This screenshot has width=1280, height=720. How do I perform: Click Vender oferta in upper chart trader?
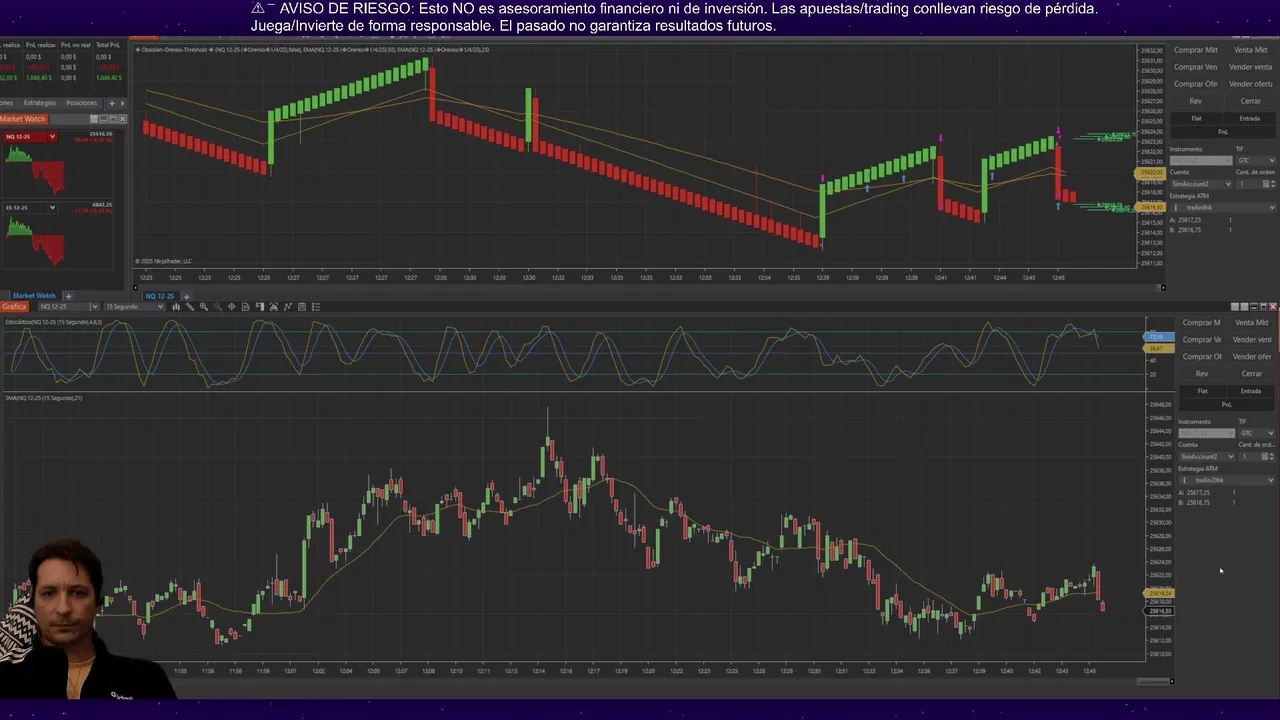[x=1250, y=84]
